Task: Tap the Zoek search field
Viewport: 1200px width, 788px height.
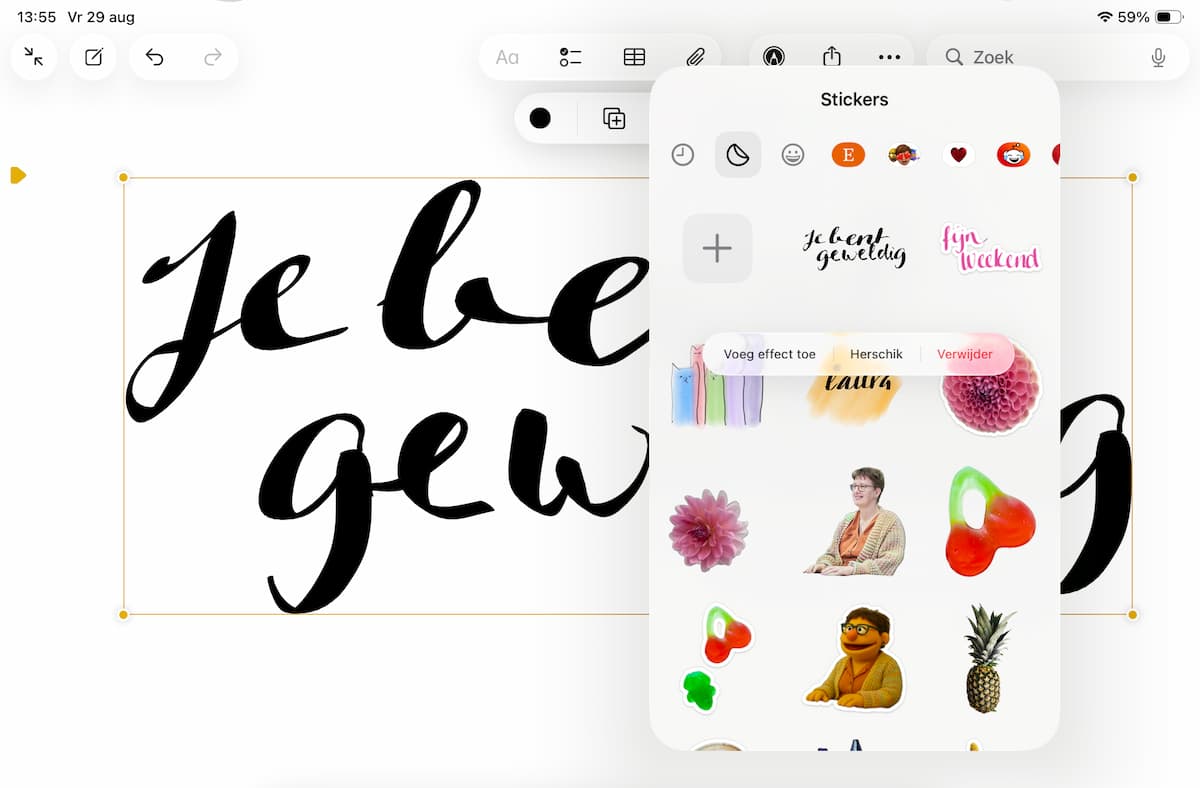Action: tap(1040, 57)
